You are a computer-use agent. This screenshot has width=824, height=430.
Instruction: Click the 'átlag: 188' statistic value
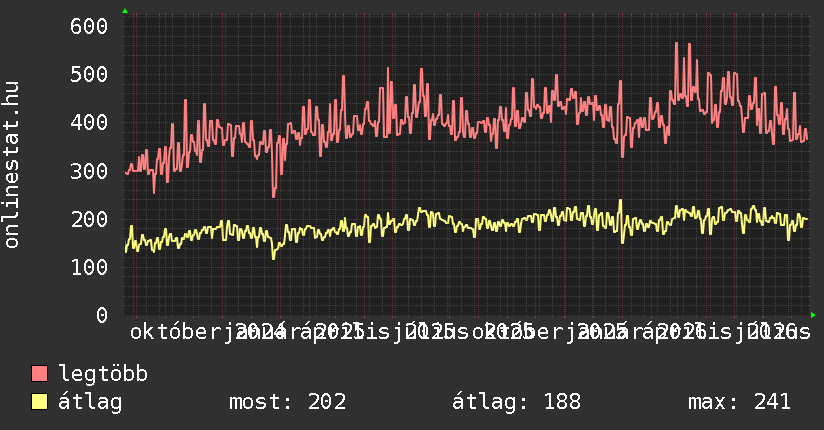pyautogui.click(x=517, y=402)
